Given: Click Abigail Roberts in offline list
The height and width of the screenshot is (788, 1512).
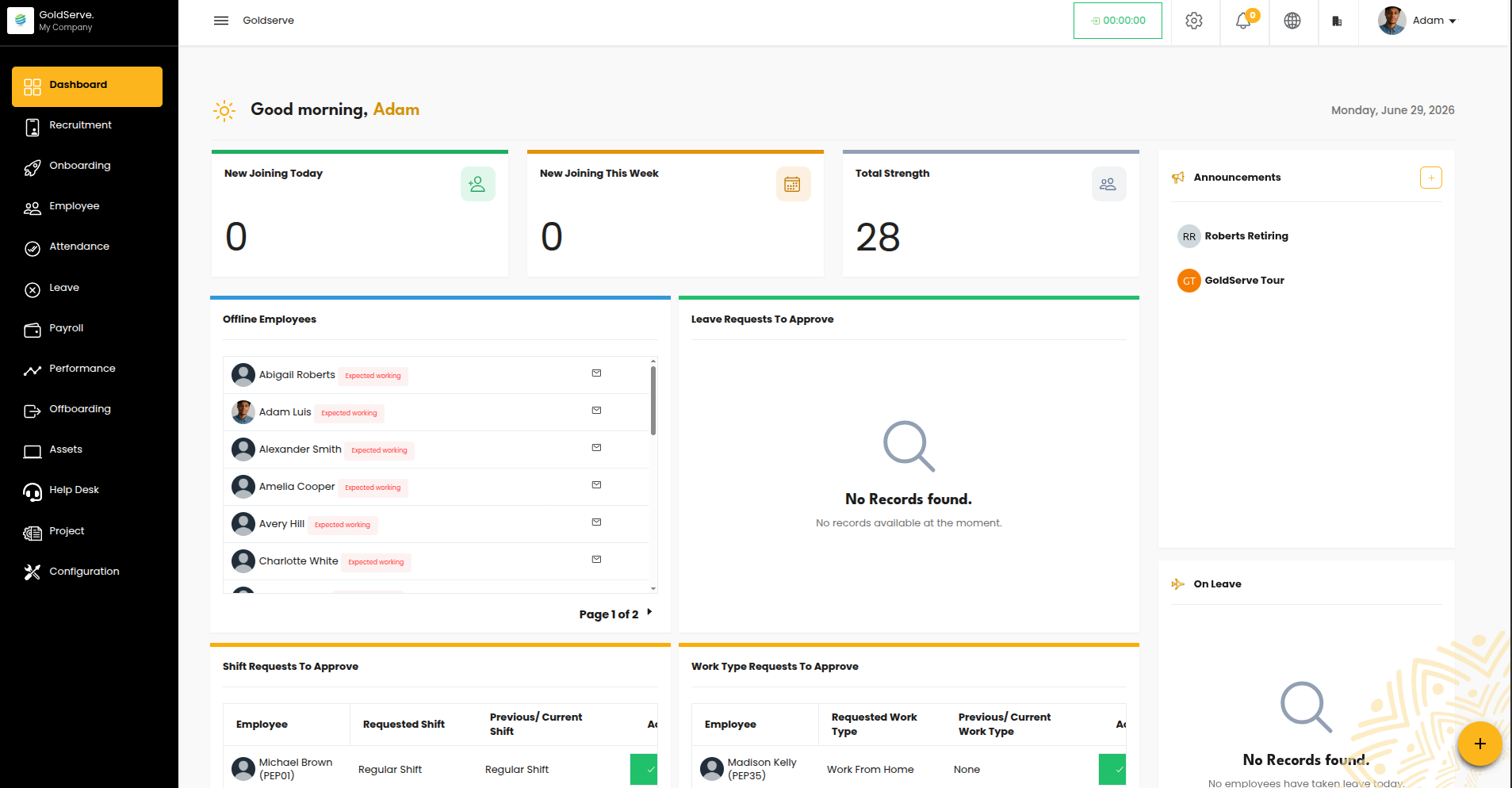Looking at the screenshot, I should pyautogui.click(x=297, y=375).
